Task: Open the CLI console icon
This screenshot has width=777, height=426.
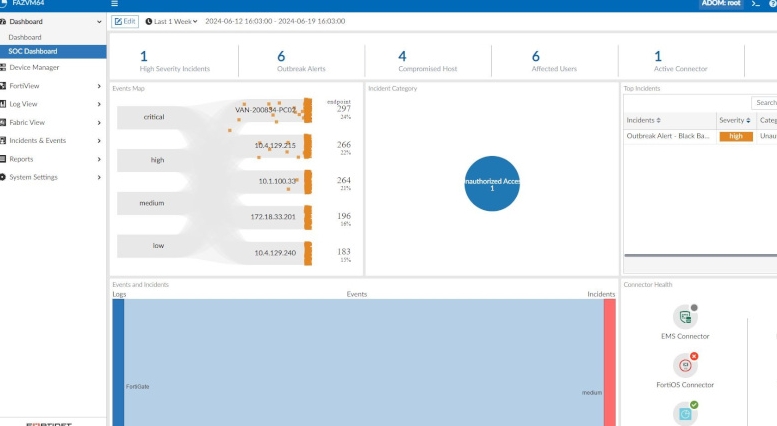Action: (756, 4)
